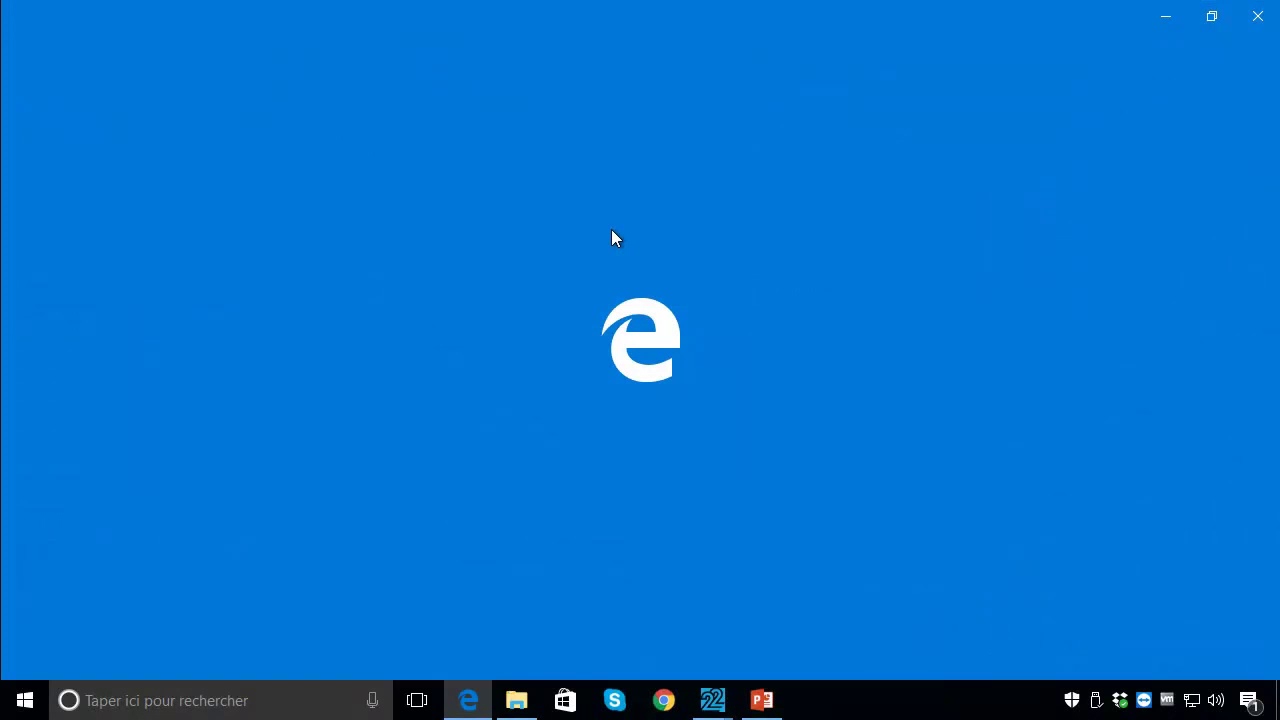Open the volume speaker tray icon

(1216, 700)
